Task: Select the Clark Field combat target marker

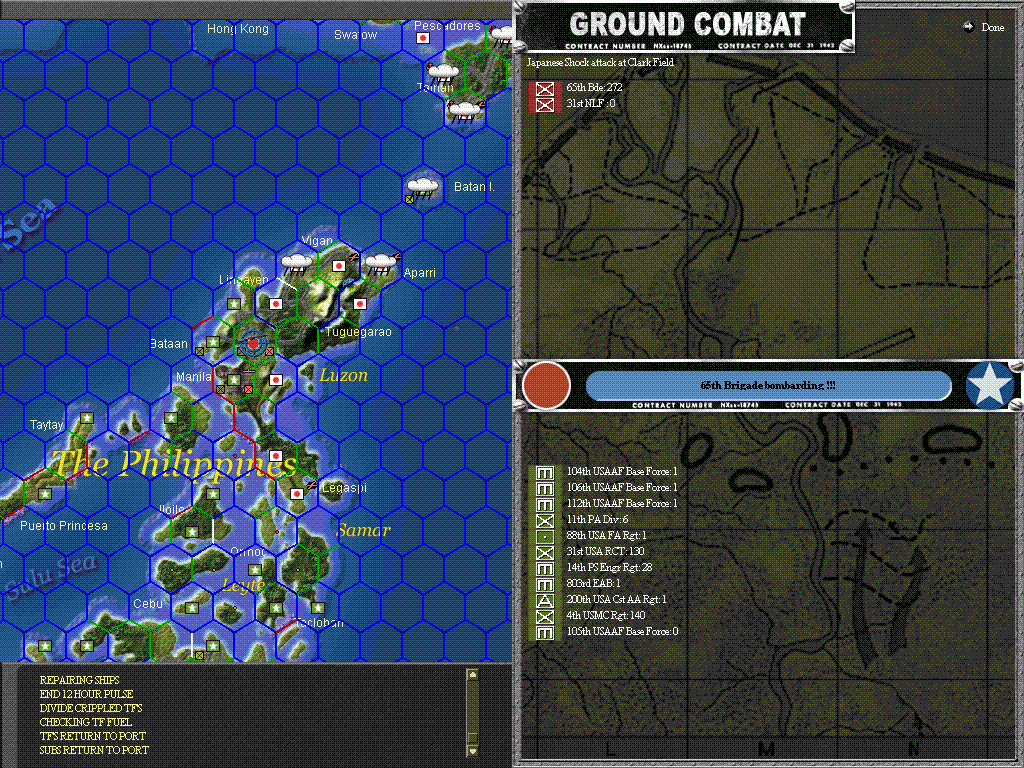Action: [253, 344]
